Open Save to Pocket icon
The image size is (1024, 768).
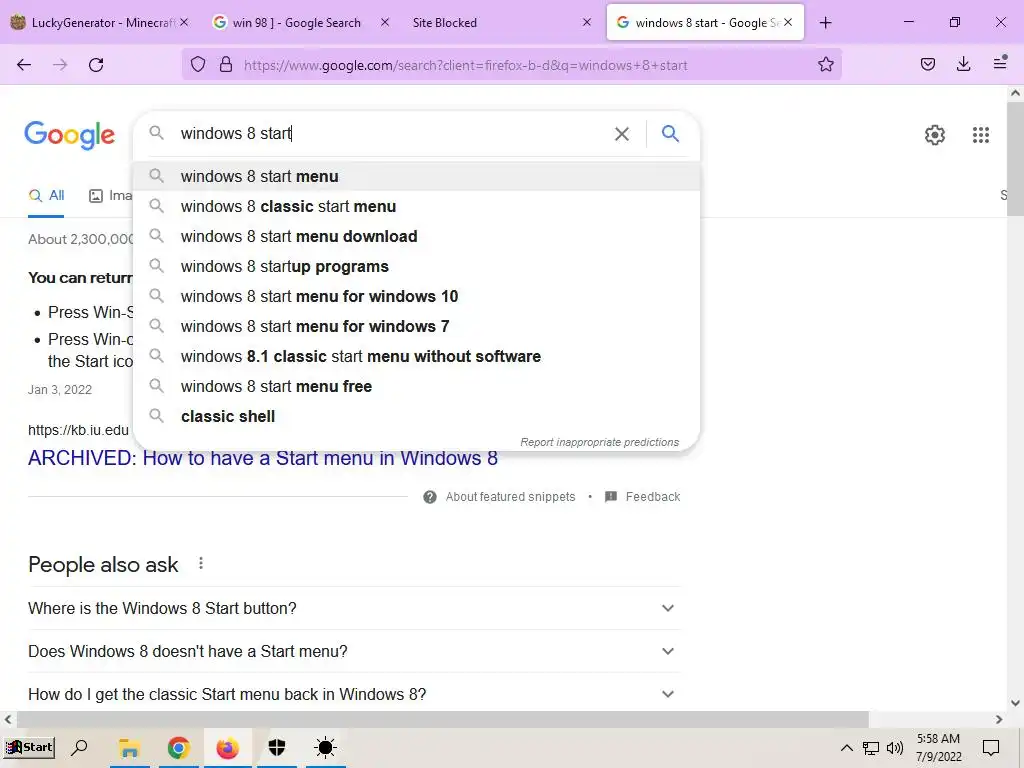click(927, 64)
